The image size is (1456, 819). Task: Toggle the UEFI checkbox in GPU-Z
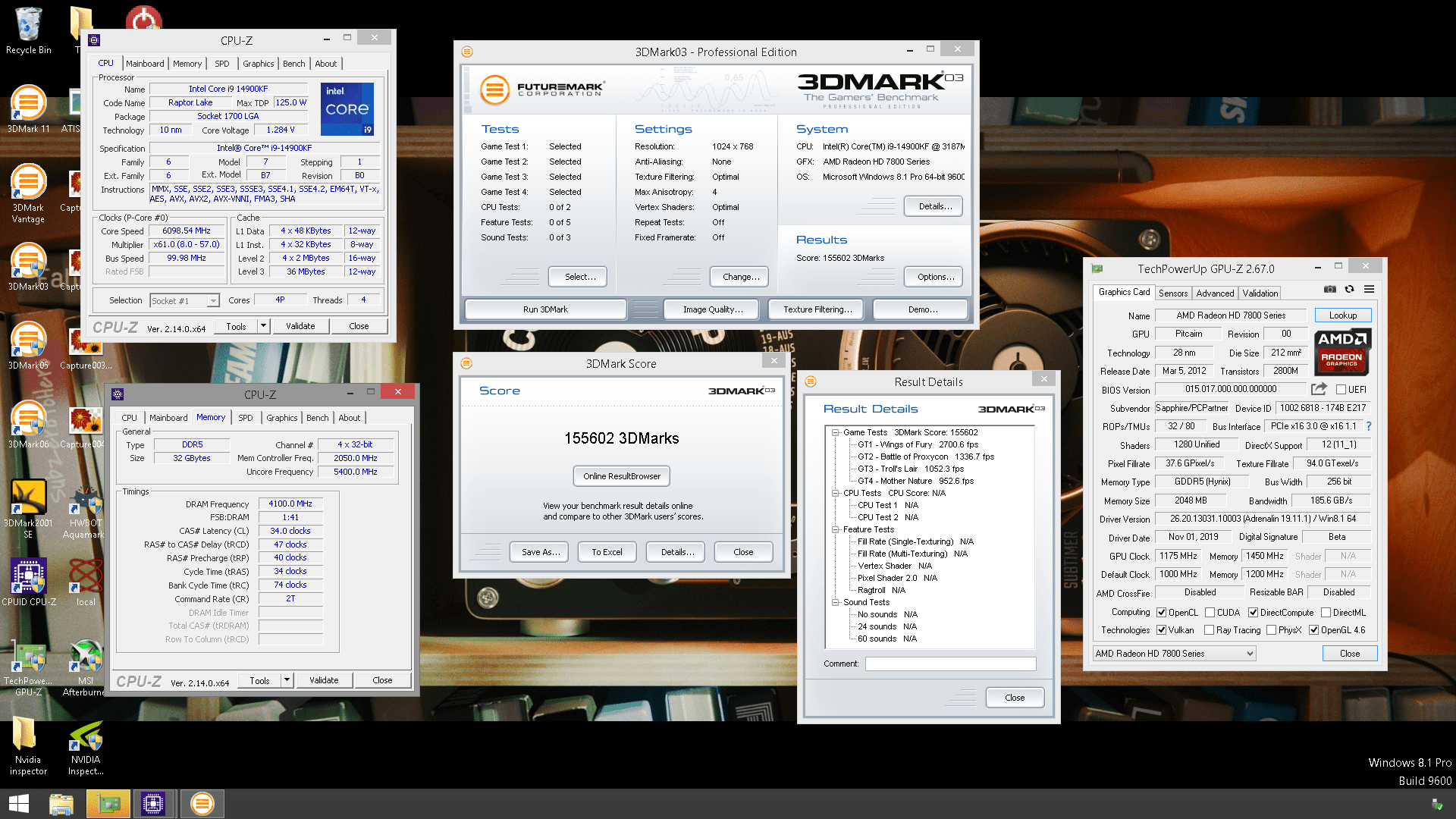click(1341, 390)
